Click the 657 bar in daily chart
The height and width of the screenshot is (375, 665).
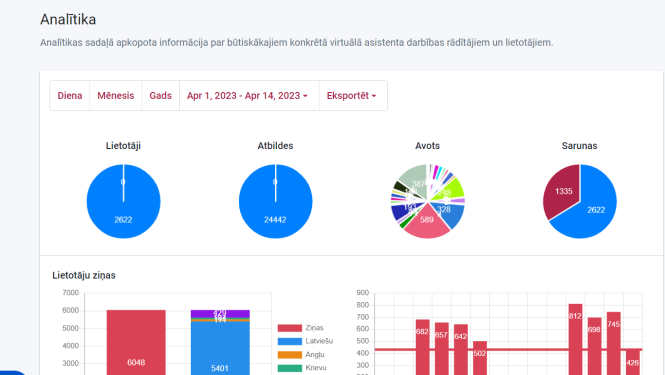click(x=441, y=349)
